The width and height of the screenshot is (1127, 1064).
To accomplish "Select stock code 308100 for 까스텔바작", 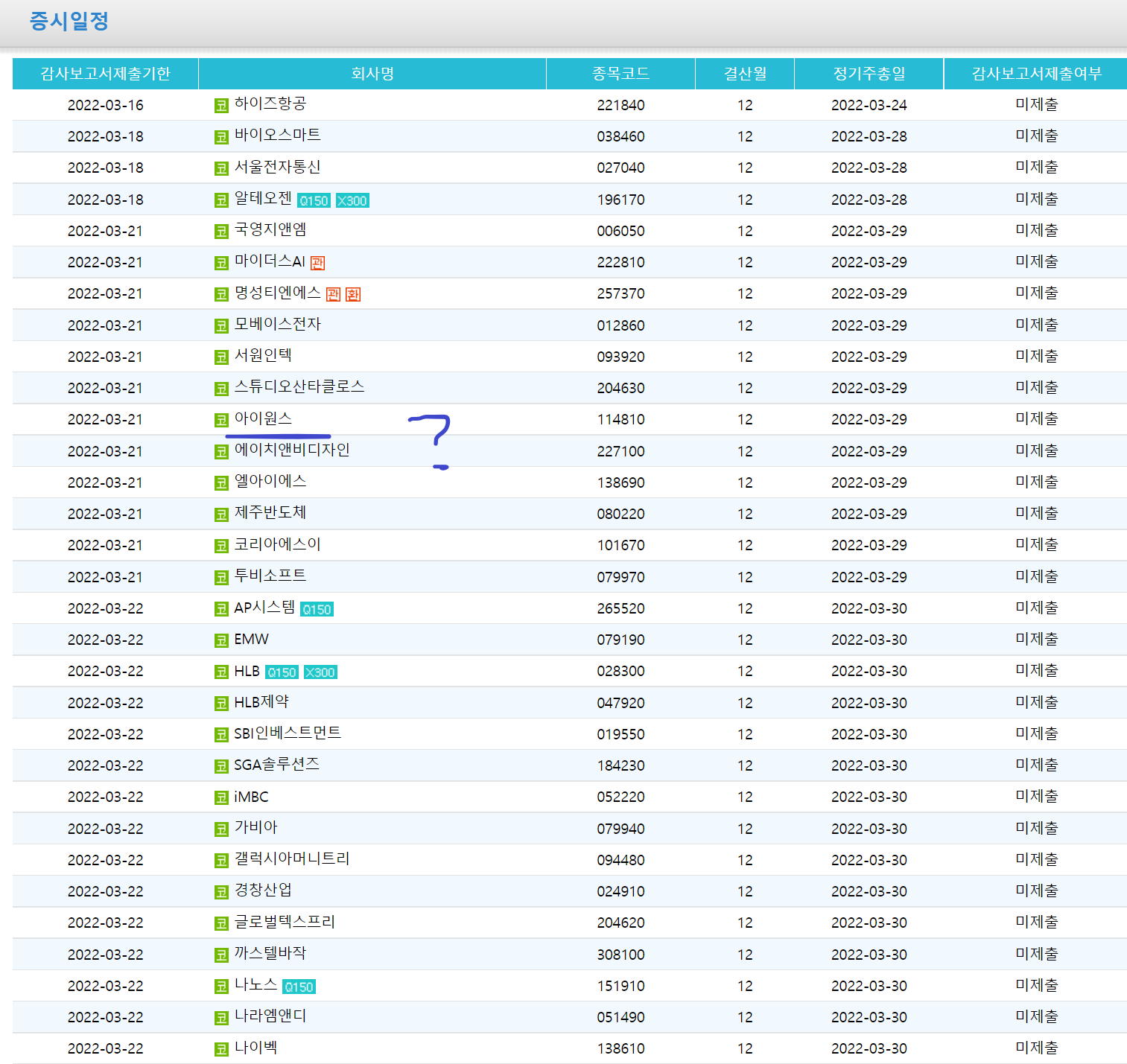I will pos(620,955).
